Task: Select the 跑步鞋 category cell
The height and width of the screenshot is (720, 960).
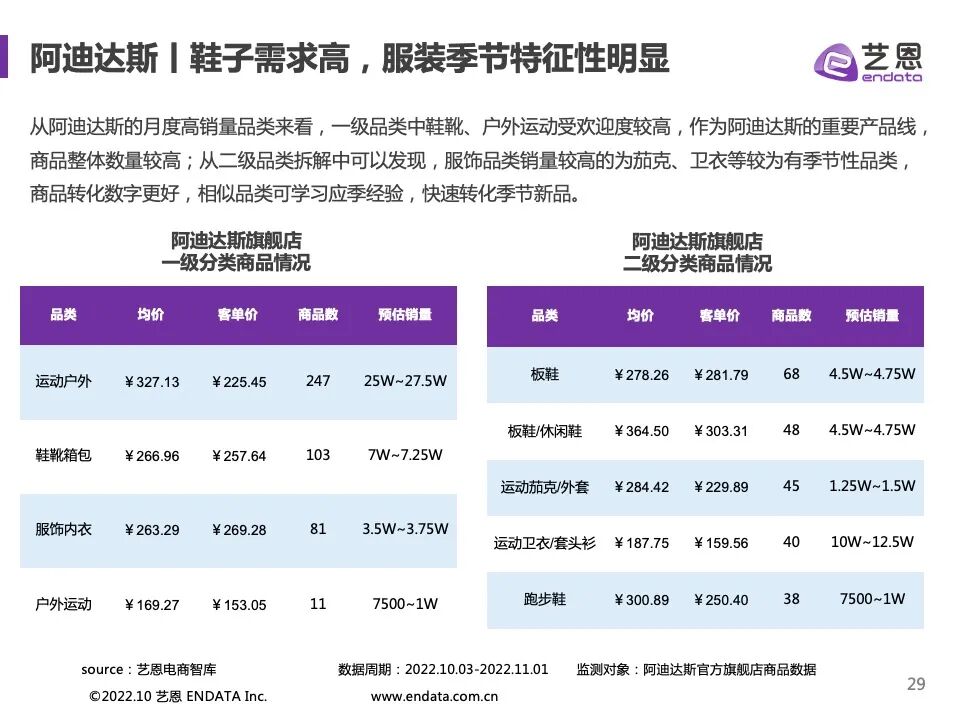Action: click(x=545, y=599)
